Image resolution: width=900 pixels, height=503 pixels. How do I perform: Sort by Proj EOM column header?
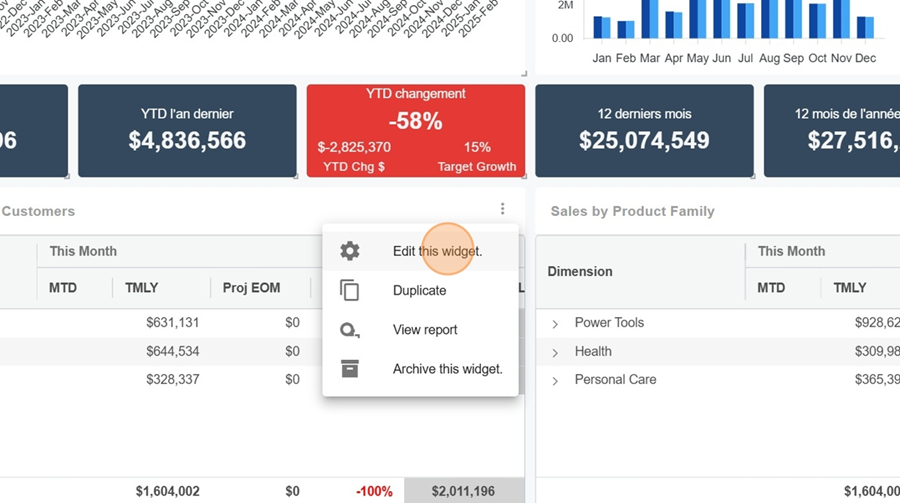(251, 288)
